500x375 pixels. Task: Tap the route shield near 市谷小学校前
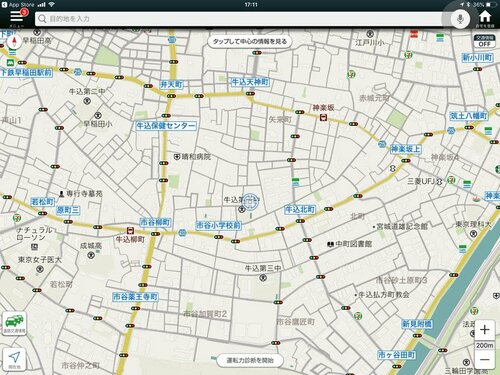pyautogui.click(x=182, y=233)
